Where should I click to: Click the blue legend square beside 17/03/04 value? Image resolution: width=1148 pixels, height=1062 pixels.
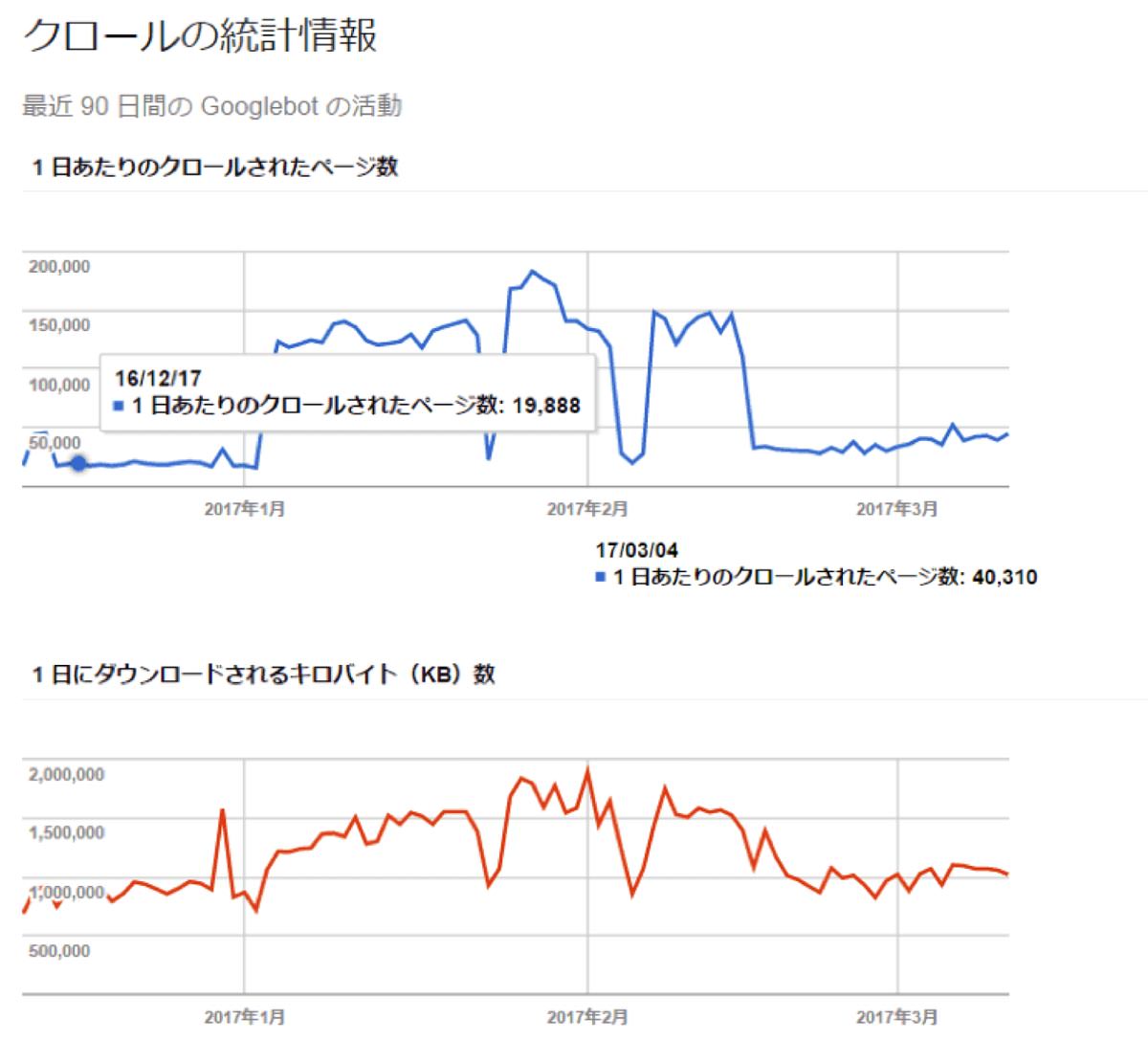600,577
